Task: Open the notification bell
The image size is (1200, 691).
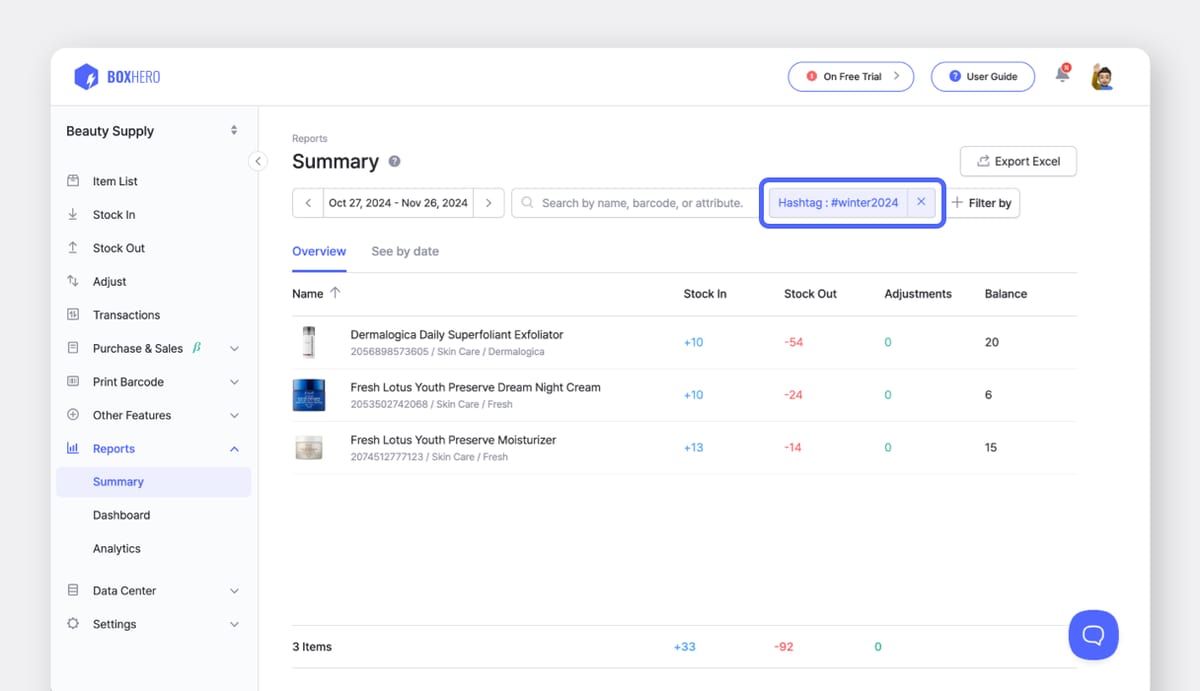Action: pyautogui.click(x=1062, y=75)
